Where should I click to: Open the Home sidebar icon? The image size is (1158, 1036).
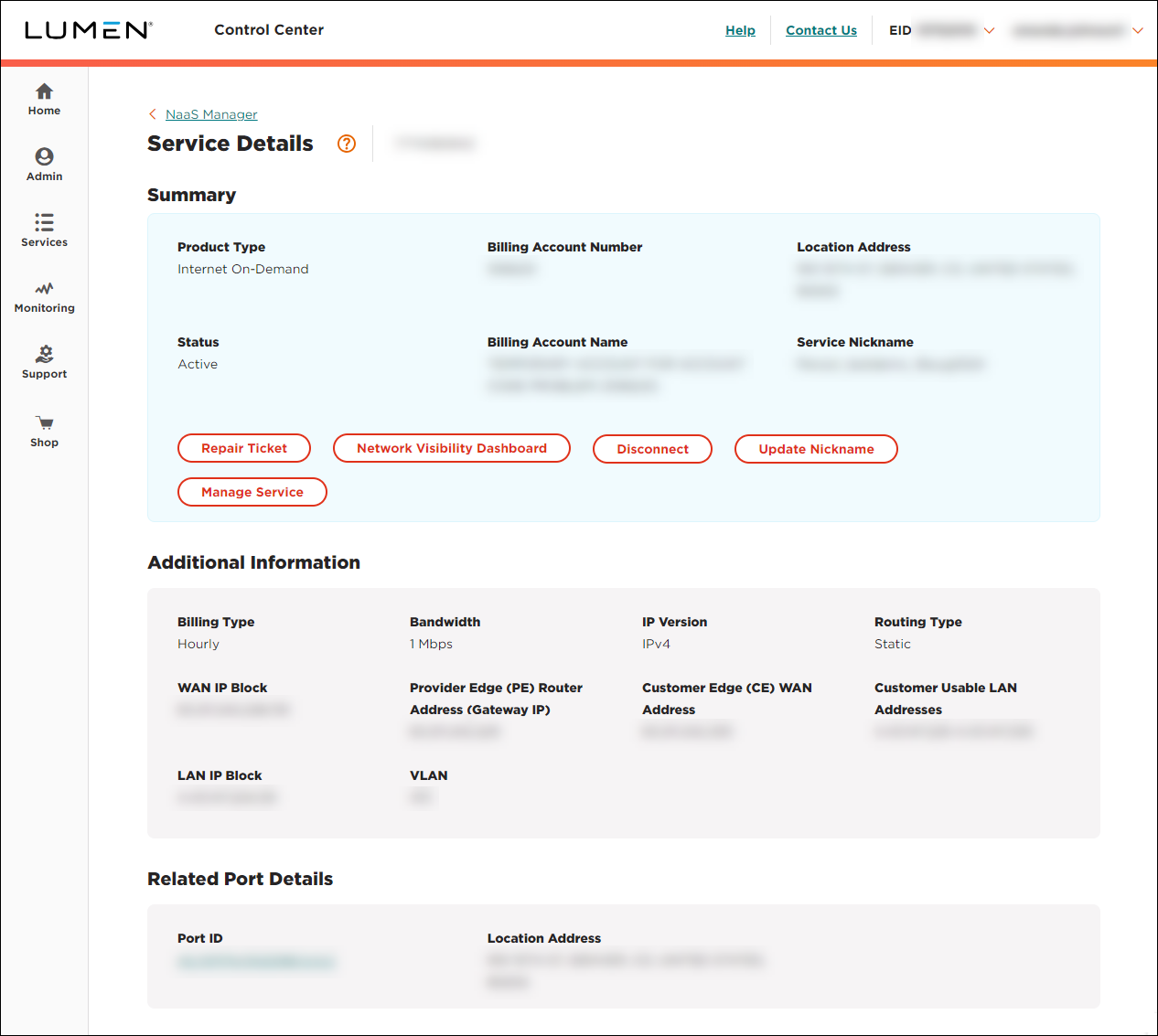[44, 91]
